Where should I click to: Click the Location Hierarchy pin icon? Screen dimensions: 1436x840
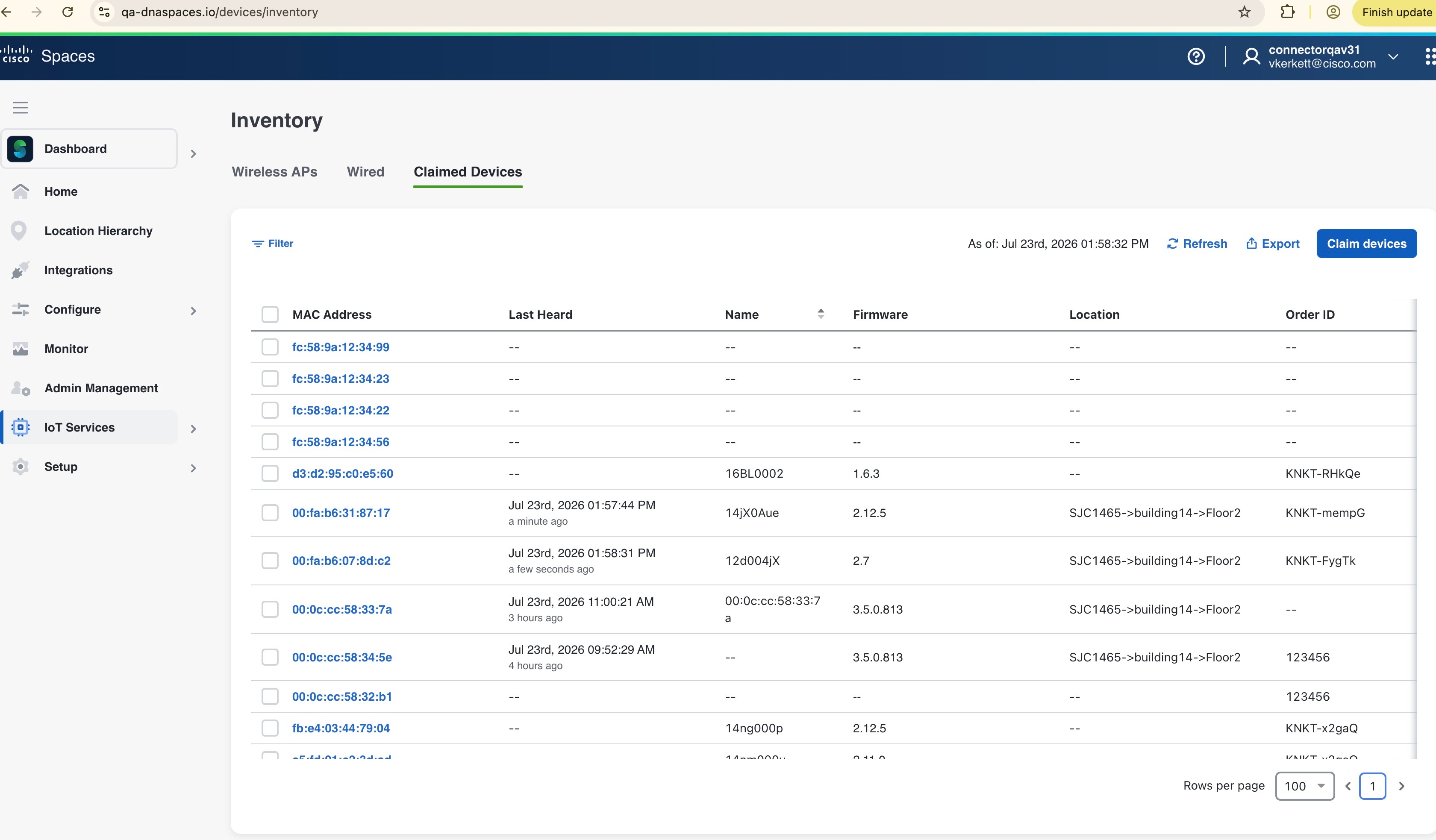pos(19,231)
